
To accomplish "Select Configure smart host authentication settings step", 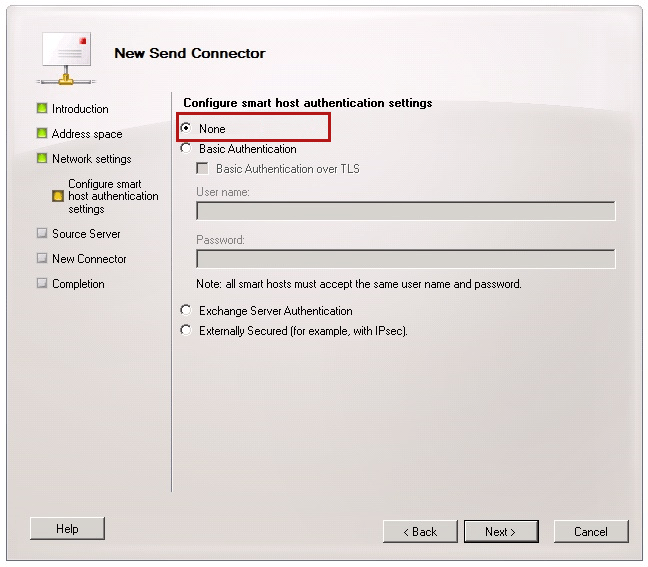I will point(113,196).
